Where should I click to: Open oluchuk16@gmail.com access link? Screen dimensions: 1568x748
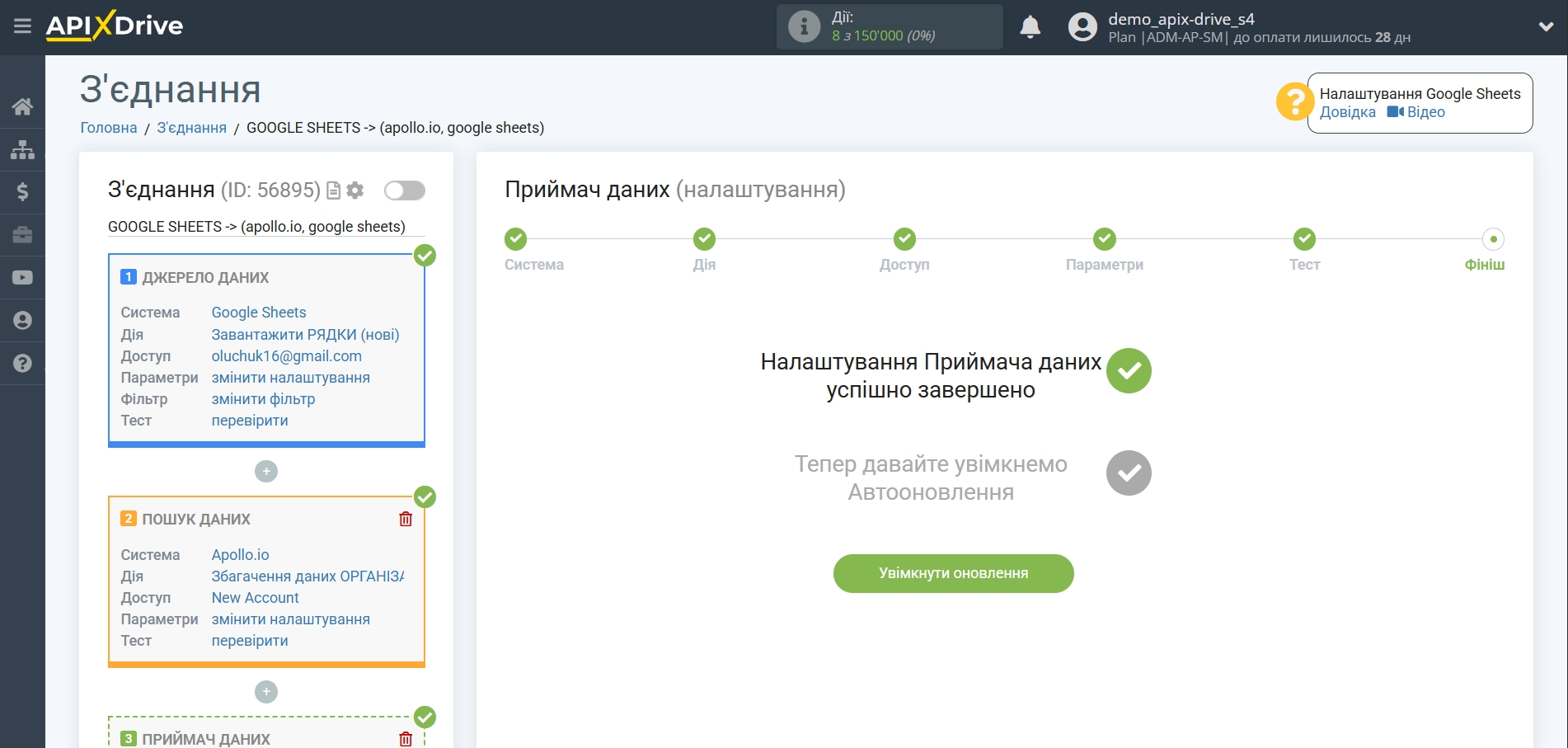point(287,356)
